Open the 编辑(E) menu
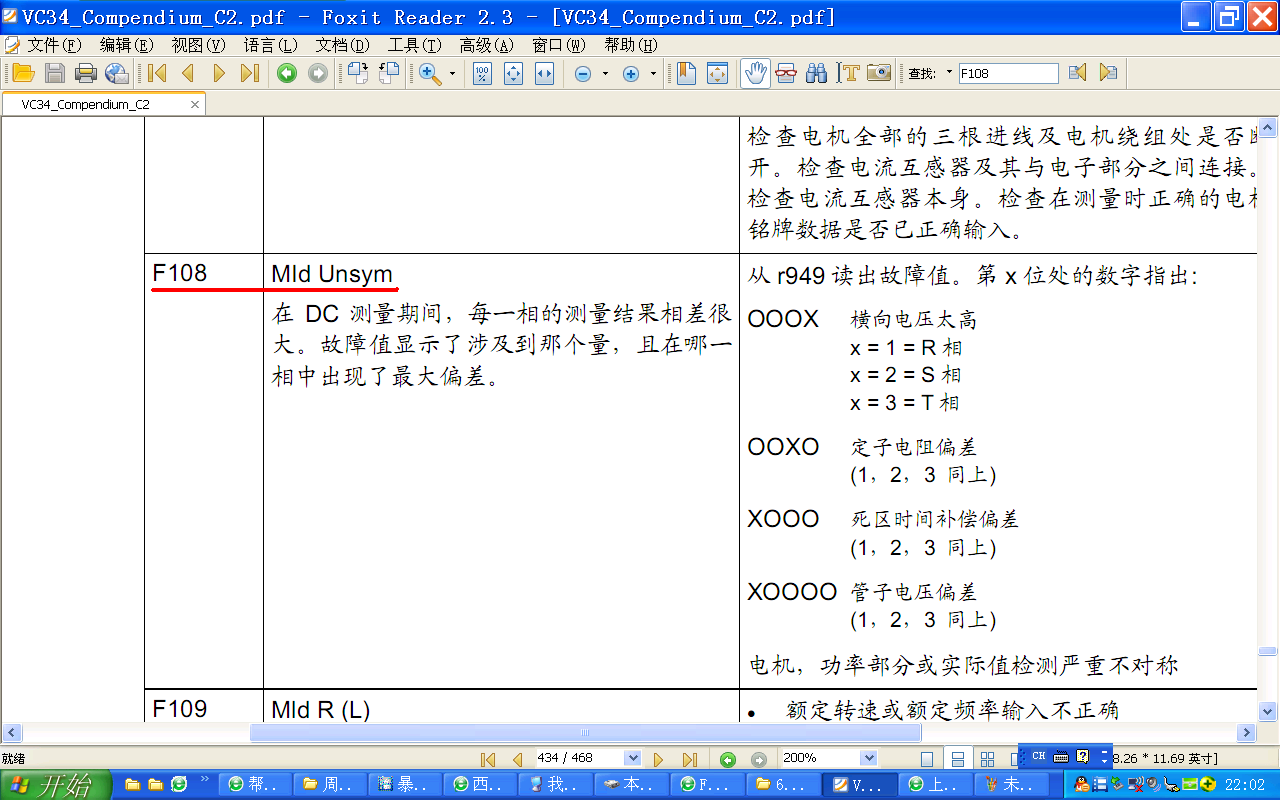The height and width of the screenshot is (800, 1280). [127, 45]
